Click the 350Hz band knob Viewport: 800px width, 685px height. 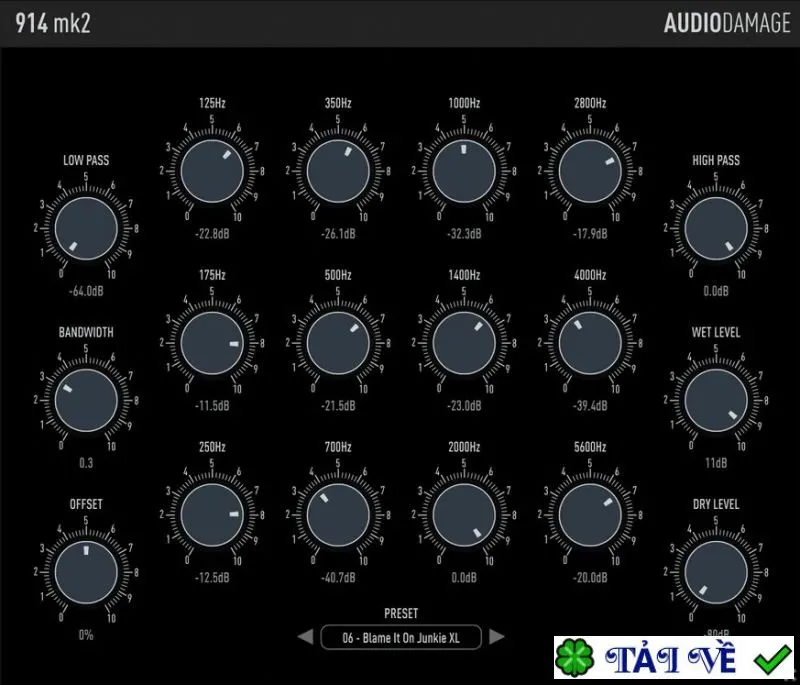338,171
